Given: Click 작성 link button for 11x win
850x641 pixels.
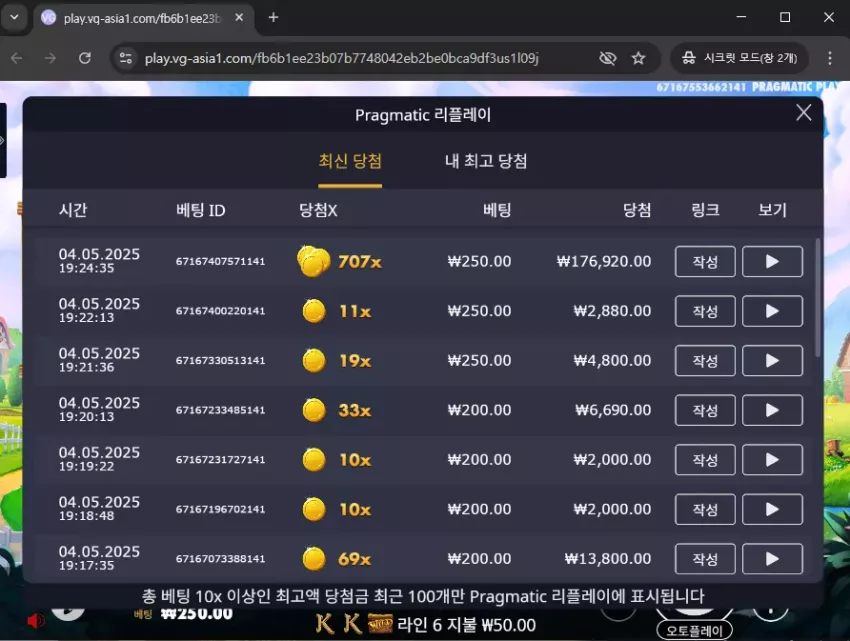Looking at the screenshot, I should [705, 311].
